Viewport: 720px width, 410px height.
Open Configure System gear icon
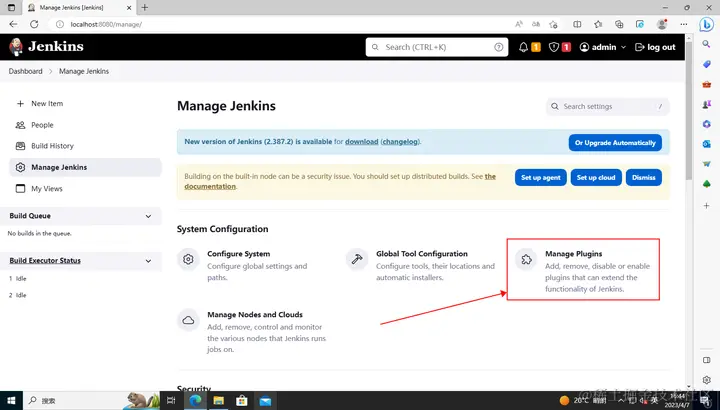pyautogui.click(x=188, y=259)
